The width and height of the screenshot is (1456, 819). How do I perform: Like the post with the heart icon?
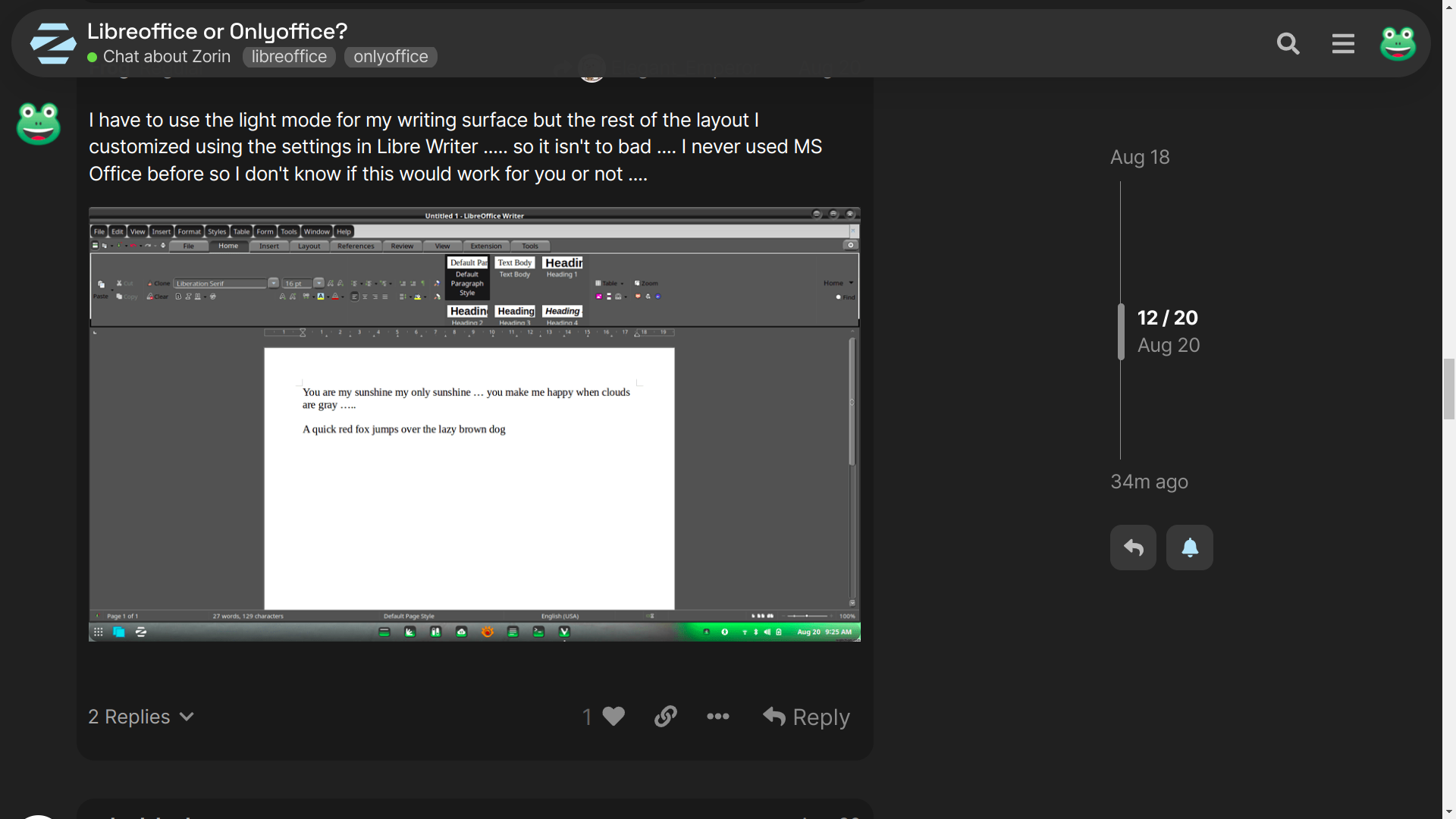pyautogui.click(x=613, y=717)
